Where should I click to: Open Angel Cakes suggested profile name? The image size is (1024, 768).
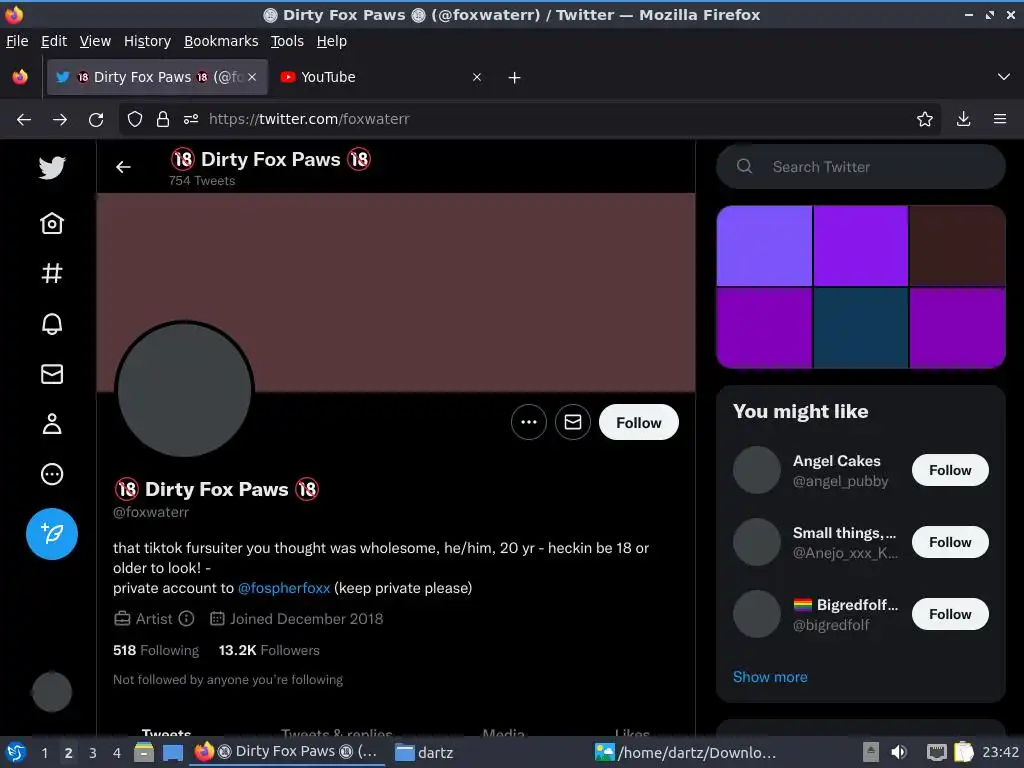[x=837, y=460]
